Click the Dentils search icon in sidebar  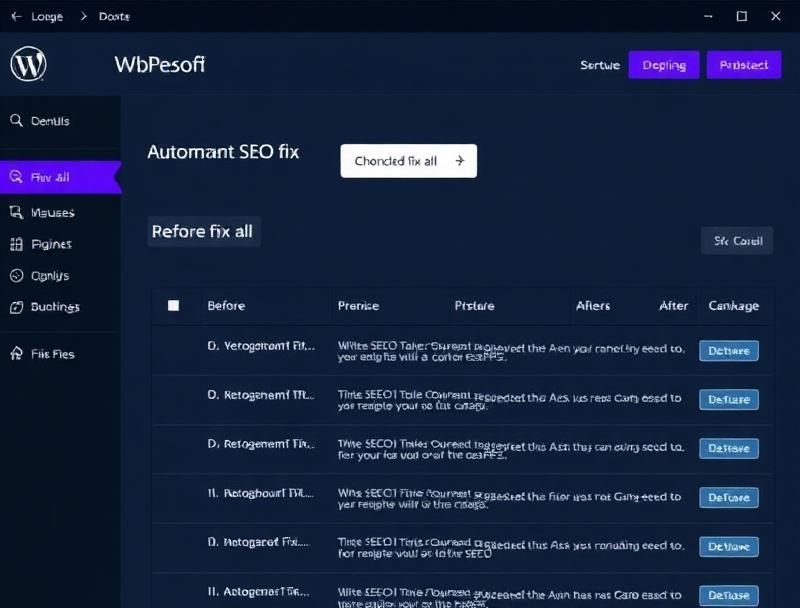[16, 121]
